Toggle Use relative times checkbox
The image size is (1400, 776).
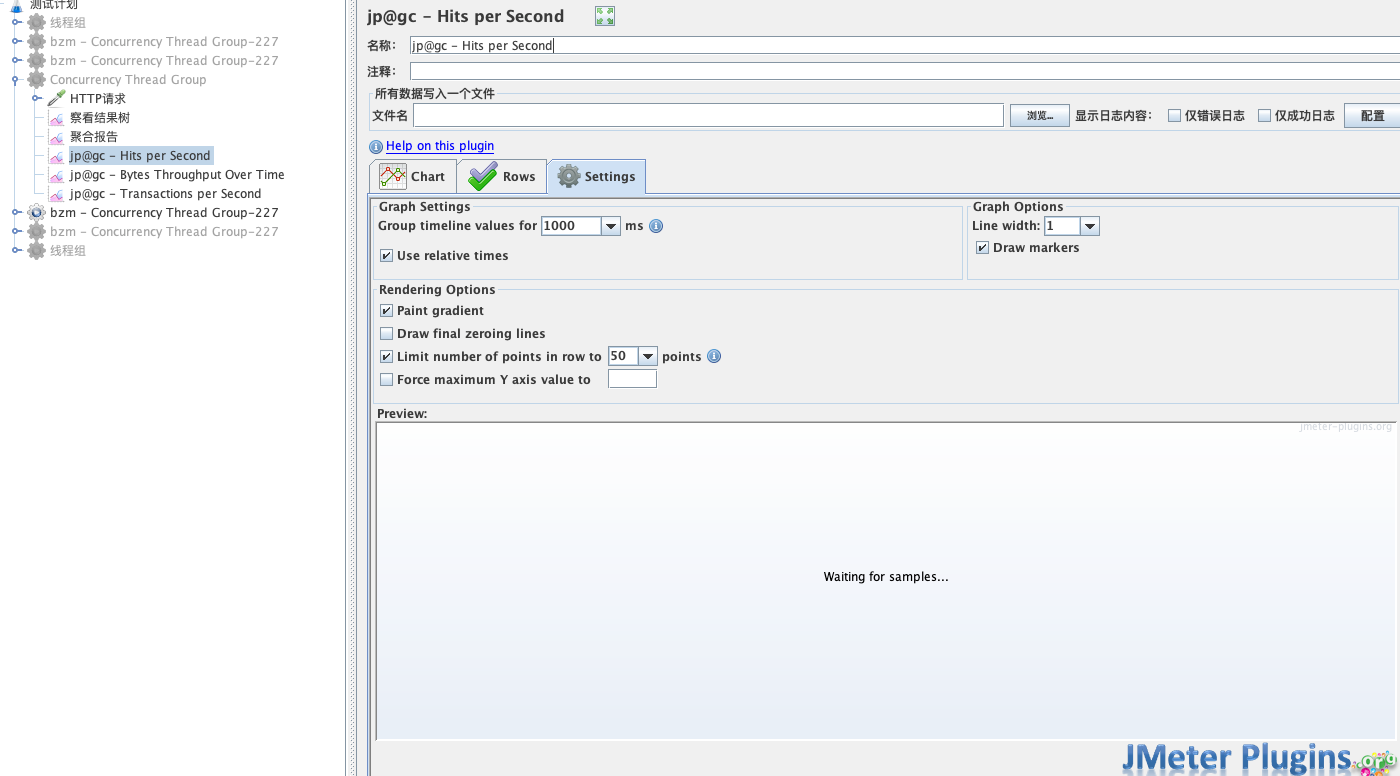coord(386,256)
